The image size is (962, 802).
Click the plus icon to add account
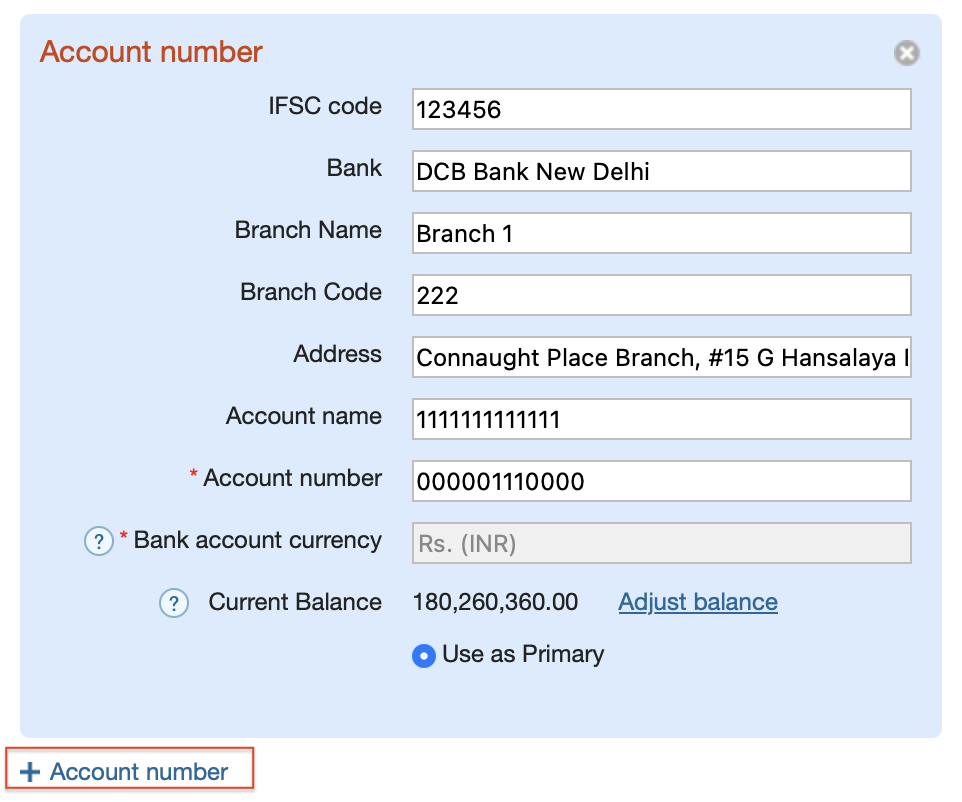click(30, 771)
